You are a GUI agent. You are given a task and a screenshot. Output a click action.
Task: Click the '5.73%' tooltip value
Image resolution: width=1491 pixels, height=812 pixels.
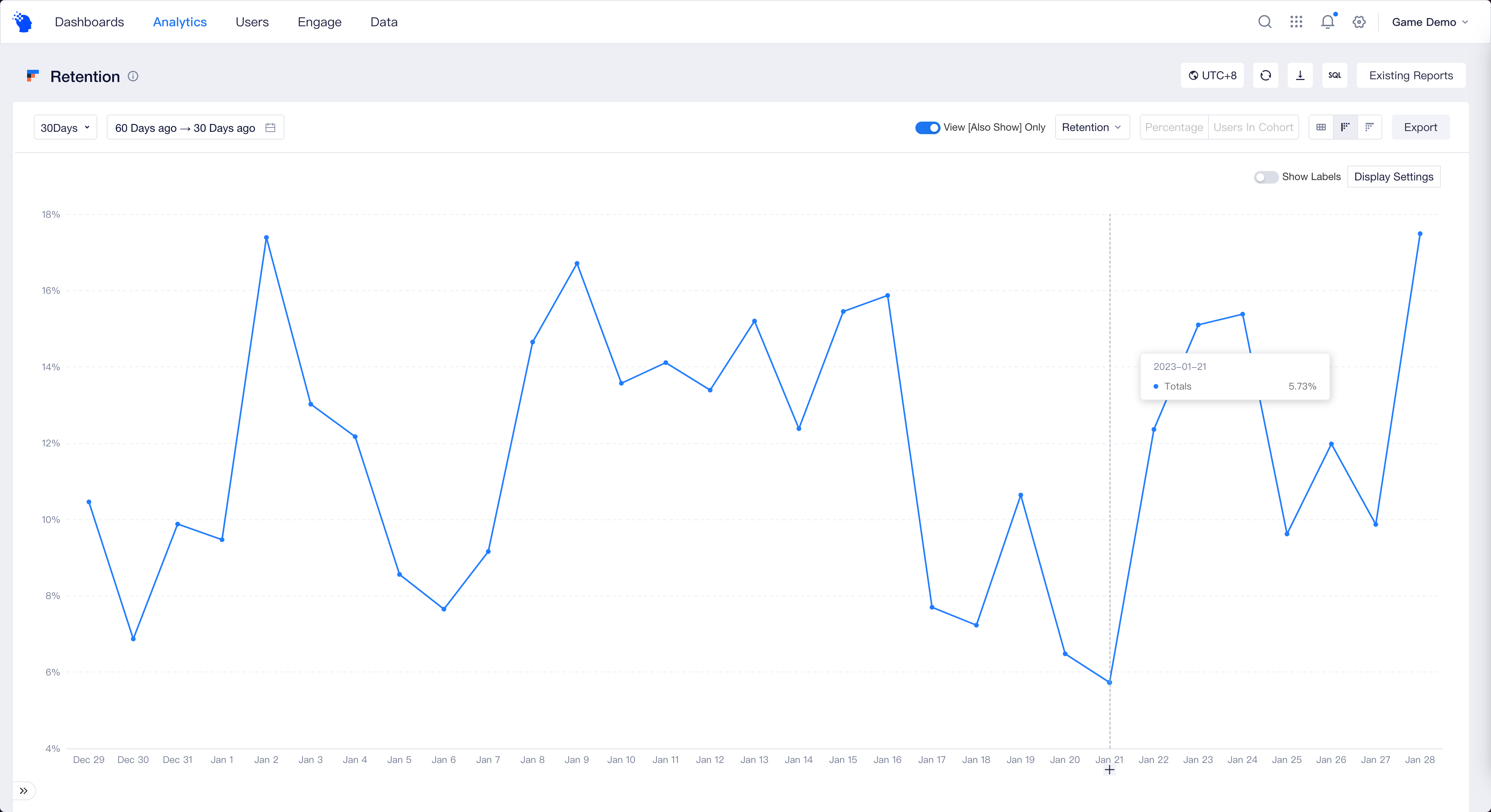click(x=1302, y=386)
